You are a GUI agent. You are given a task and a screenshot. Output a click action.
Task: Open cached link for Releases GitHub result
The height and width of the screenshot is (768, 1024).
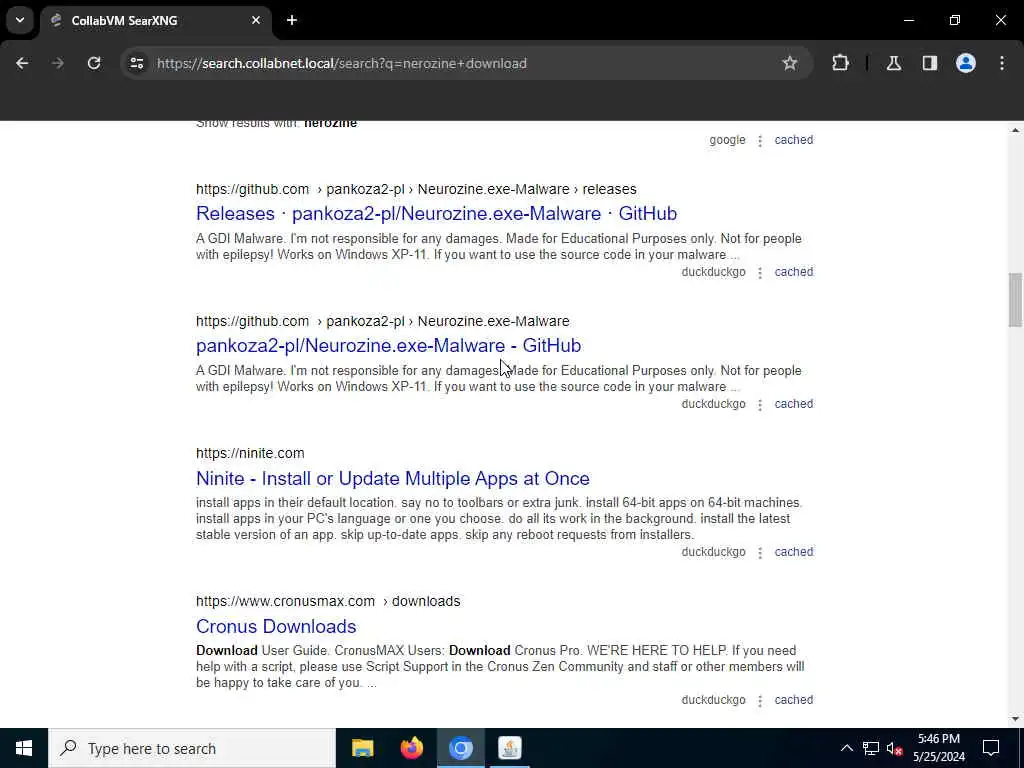point(793,272)
